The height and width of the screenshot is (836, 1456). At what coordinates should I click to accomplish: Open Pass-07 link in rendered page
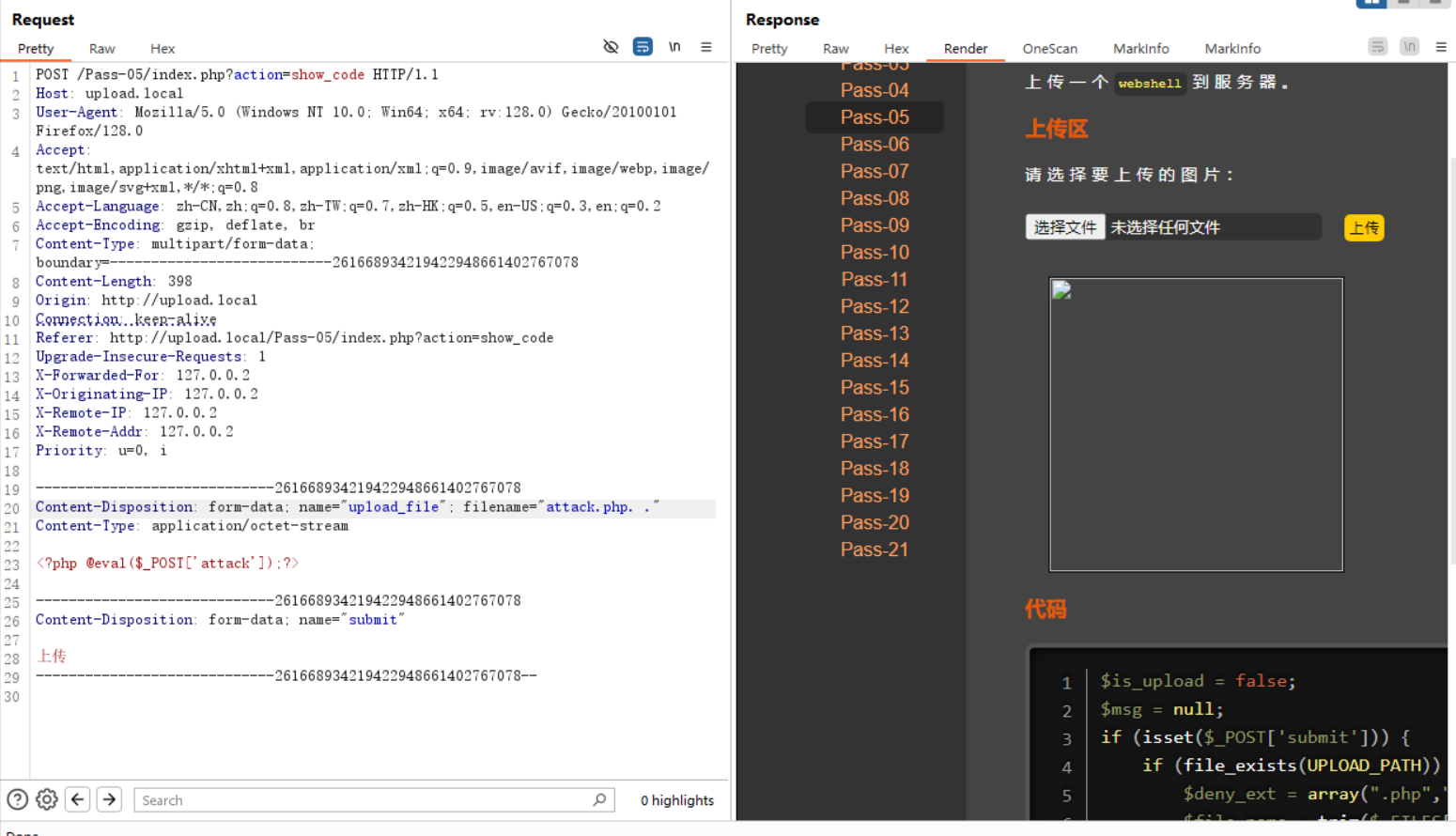pyautogui.click(x=875, y=172)
